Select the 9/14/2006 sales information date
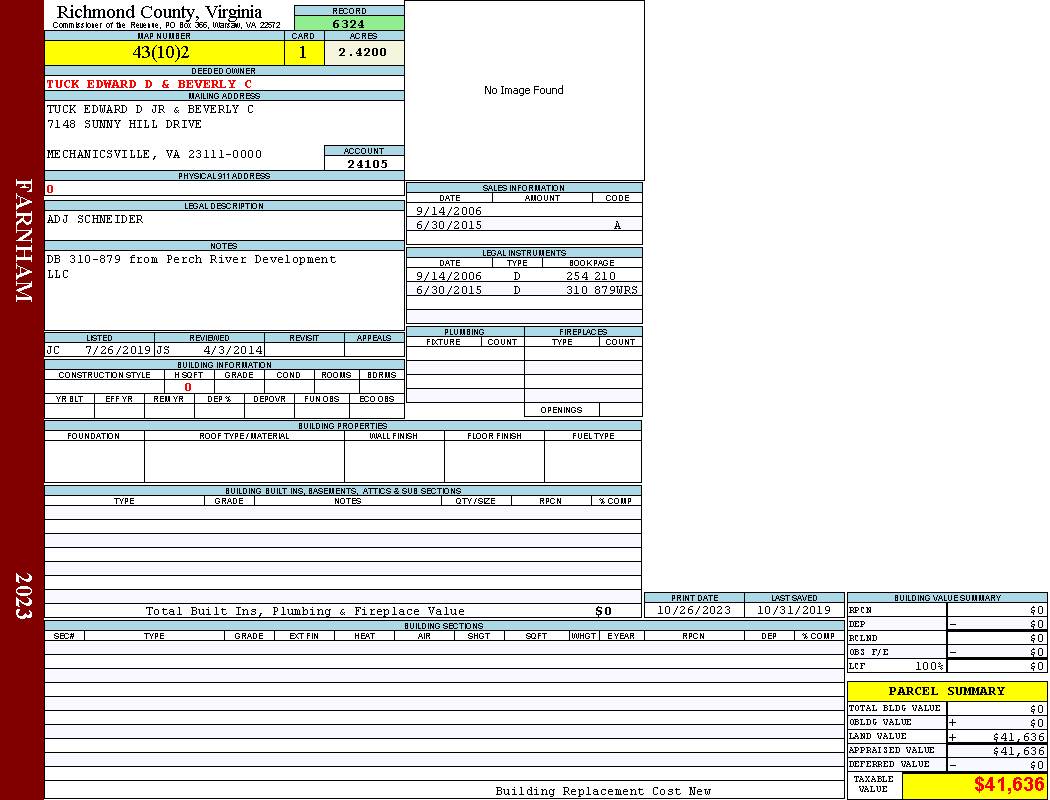Screen dimensions: 1050x800 (449, 211)
